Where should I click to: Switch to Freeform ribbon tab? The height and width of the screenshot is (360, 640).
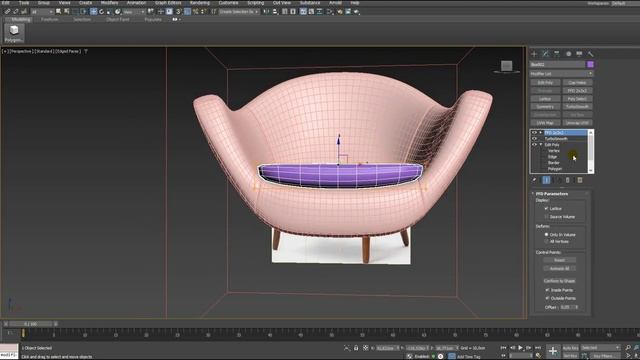point(49,19)
